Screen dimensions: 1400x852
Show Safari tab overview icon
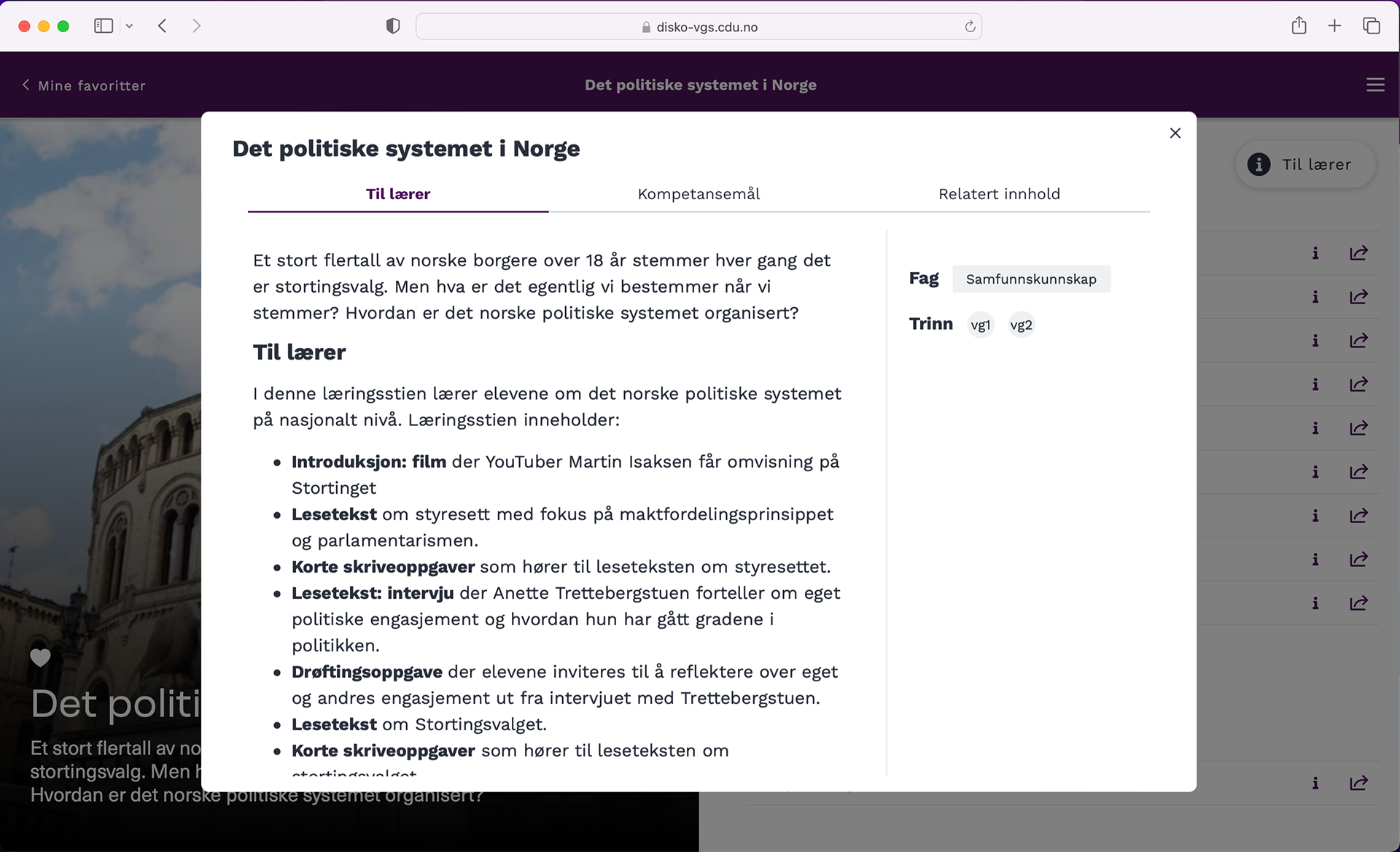1371,26
